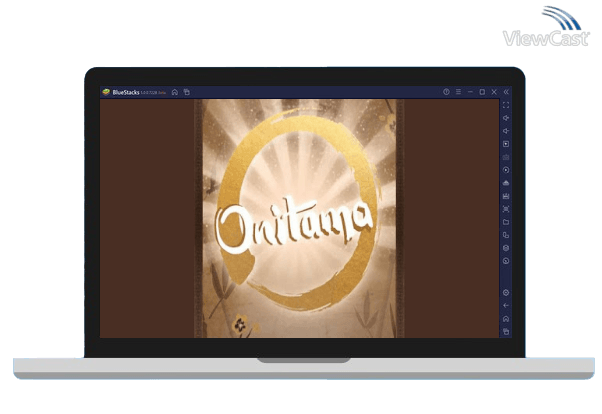Take a screenshot with the capture icon
Viewport: 602px width, 414px height.
(506, 209)
